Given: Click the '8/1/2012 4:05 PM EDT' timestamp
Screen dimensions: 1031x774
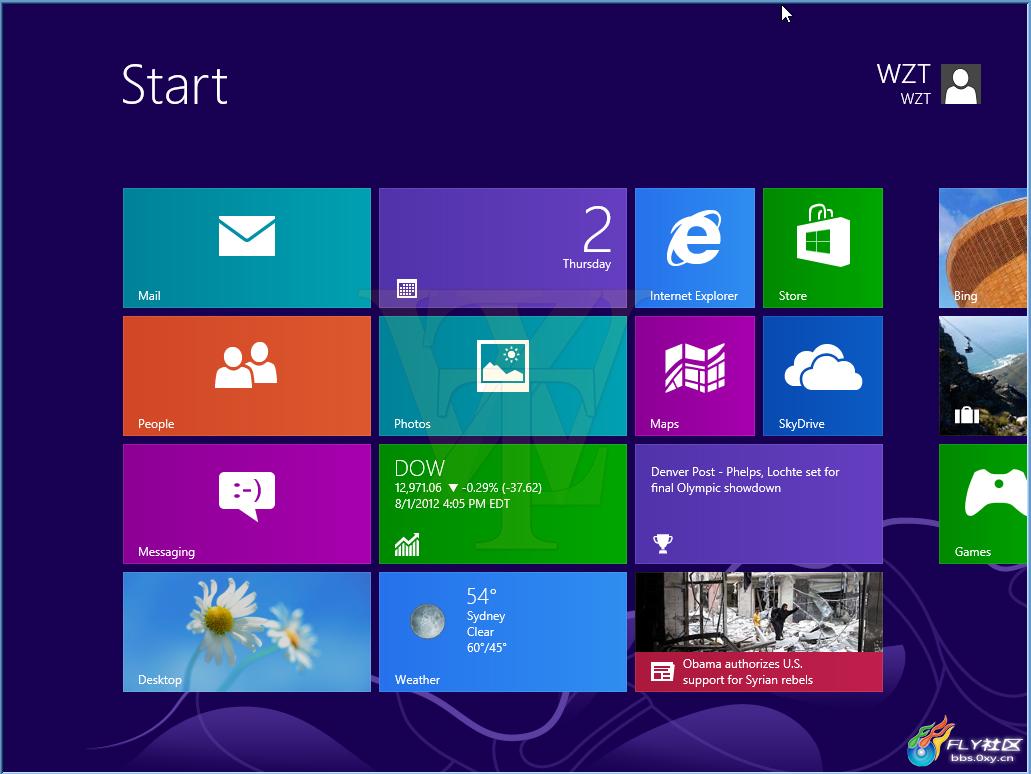Looking at the screenshot, I should pos(452,504).
